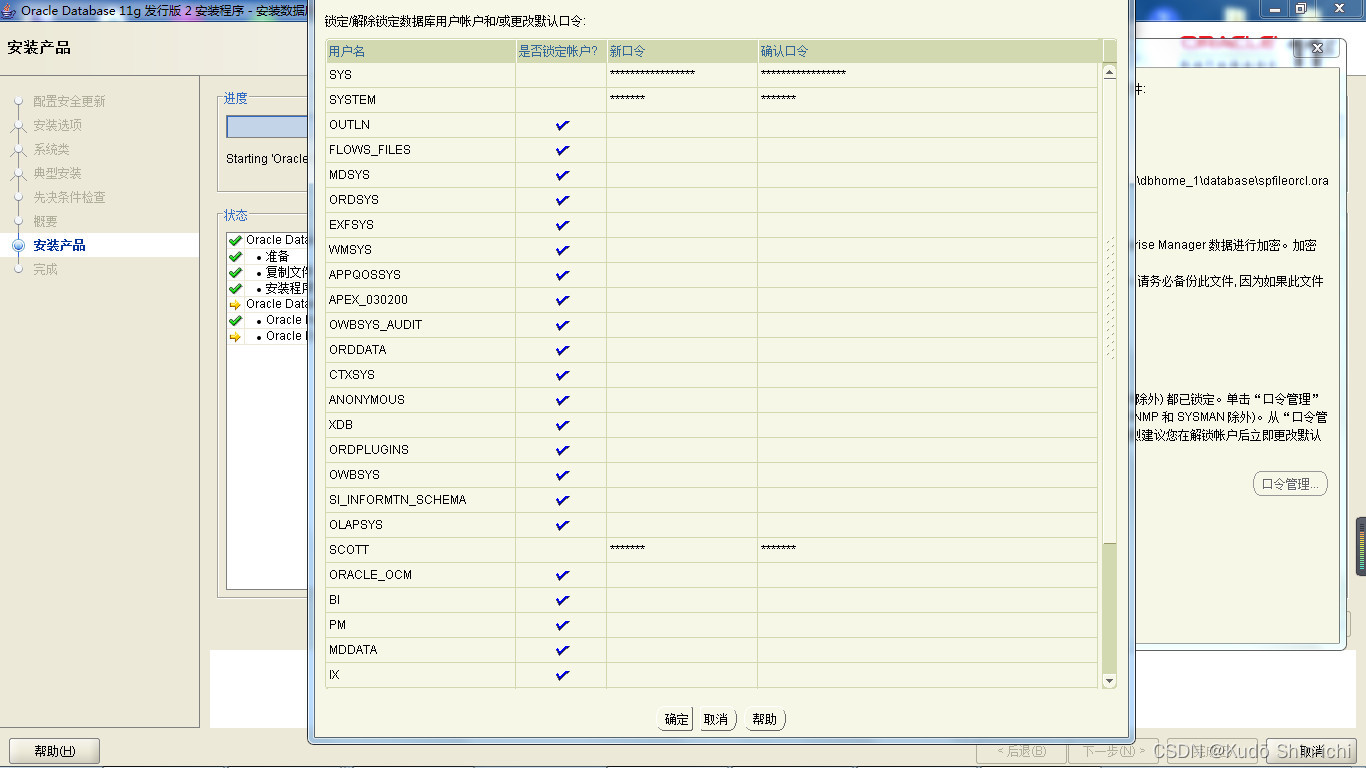Toggle lock checkmark for IX account
Screen dimensions: 1366x768
coord(562,675)
